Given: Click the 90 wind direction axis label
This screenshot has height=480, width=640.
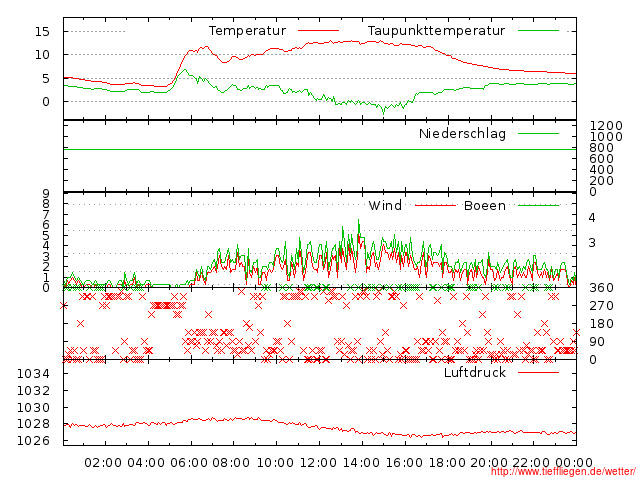Looking at the screenshot, I should 597,342.
